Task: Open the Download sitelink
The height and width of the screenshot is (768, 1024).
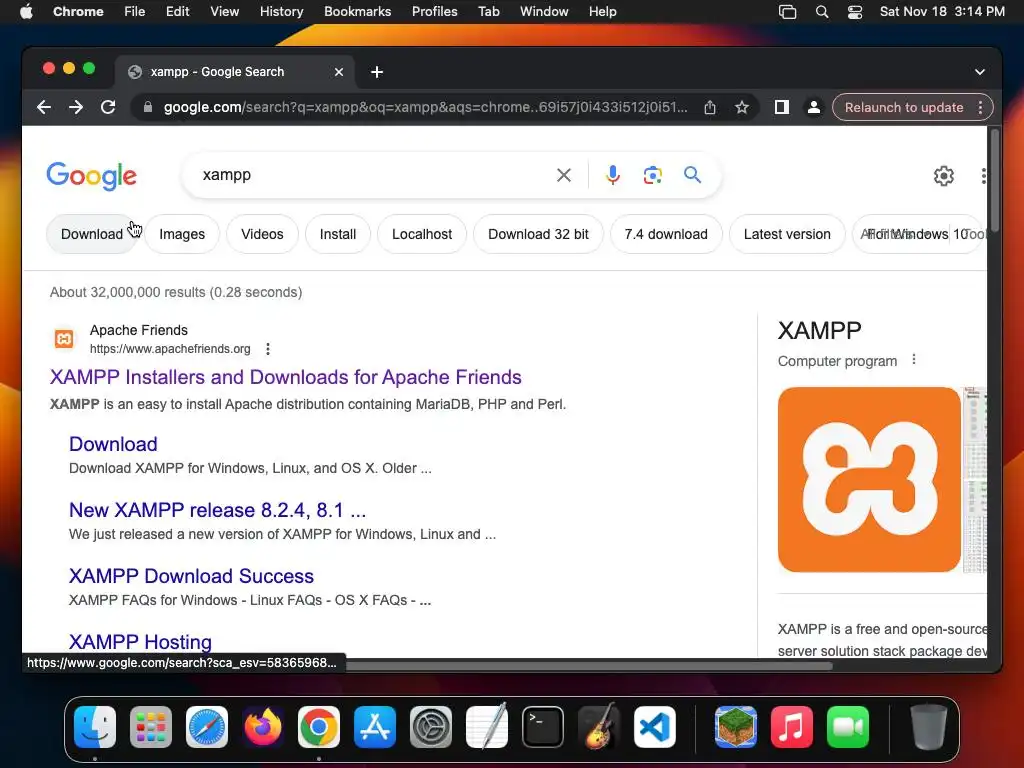Action: [x=113, y=444]
